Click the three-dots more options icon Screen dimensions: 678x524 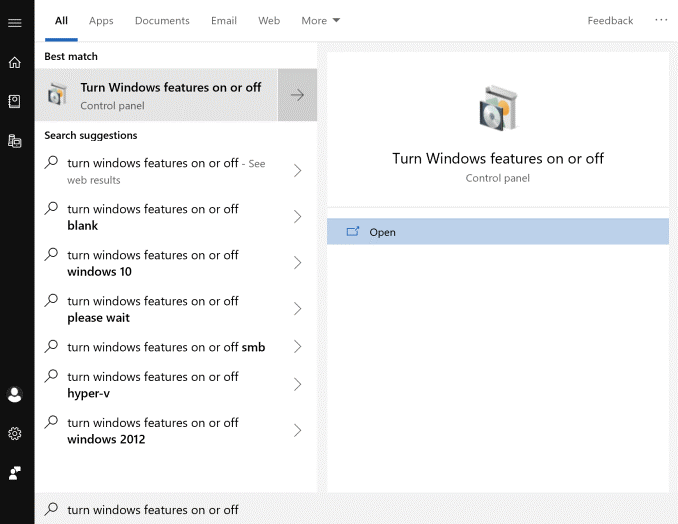pyautogui.click(x=661, y=20)
